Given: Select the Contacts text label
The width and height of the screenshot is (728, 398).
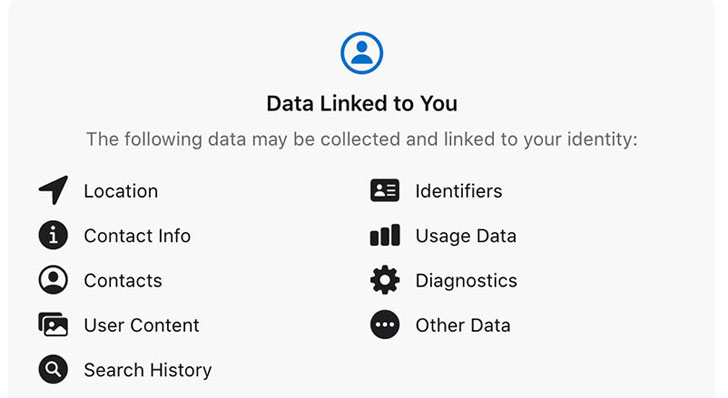Looking at the screenshot, I should click(123, 281).
